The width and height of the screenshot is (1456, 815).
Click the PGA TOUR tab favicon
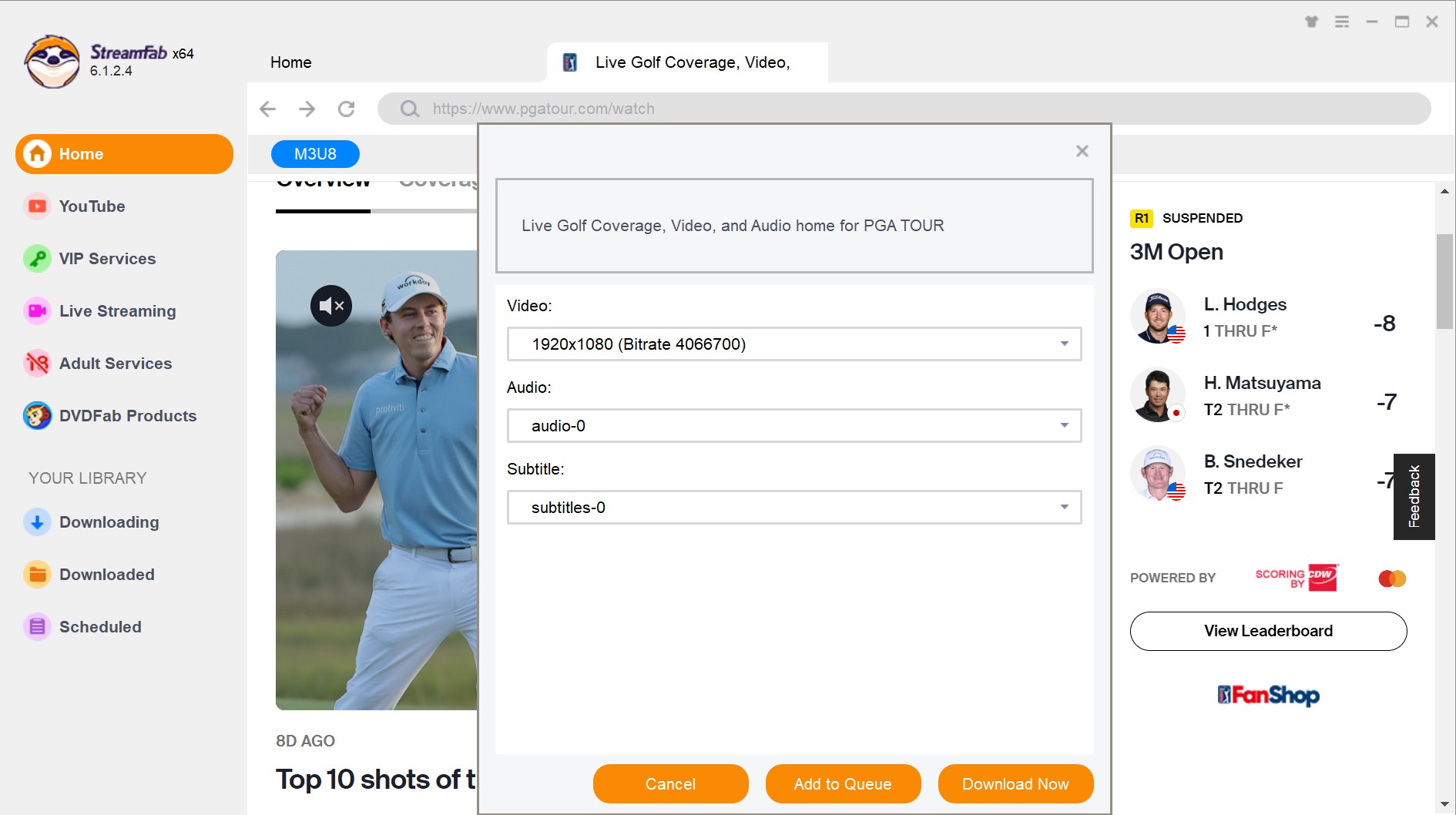pyautogui.click(x=570, y=62)
